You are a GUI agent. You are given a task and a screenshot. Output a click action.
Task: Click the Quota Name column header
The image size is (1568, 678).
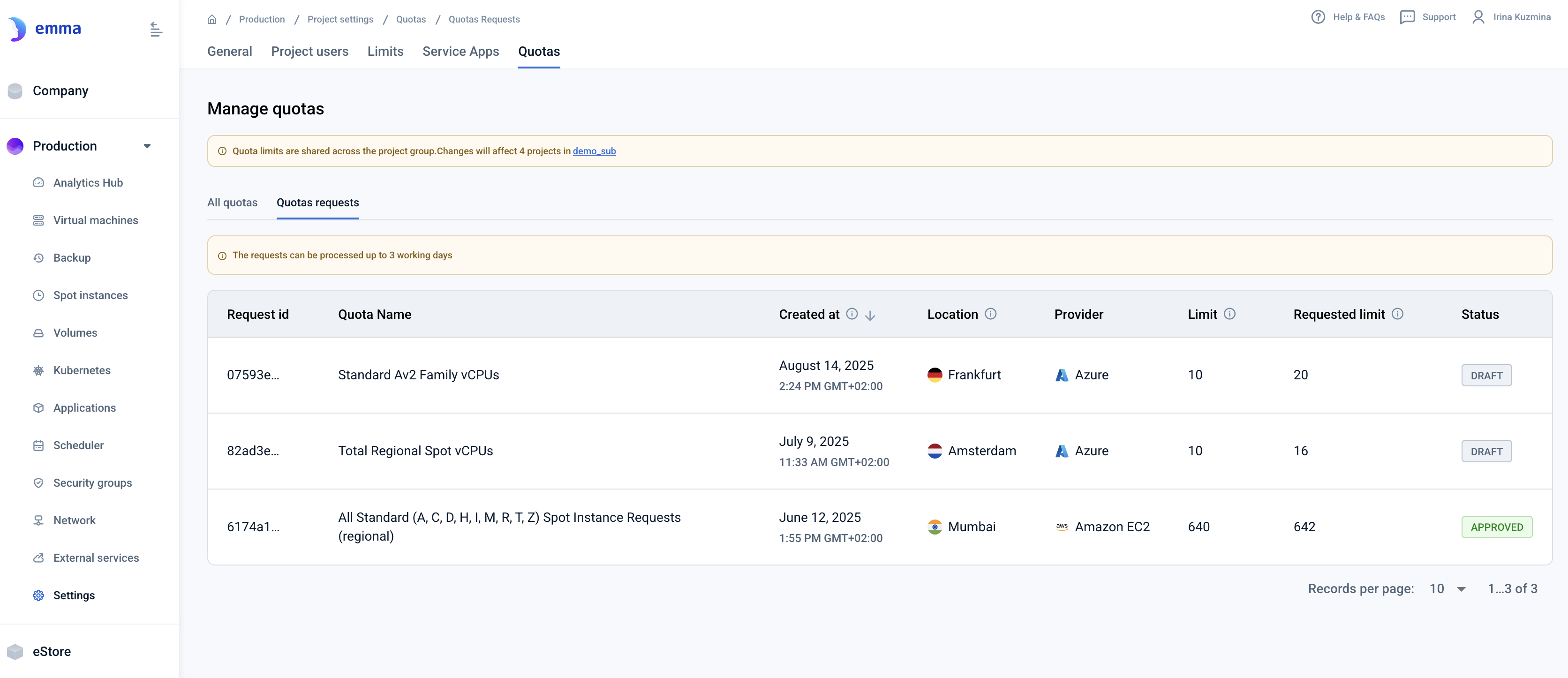(374, 315)
